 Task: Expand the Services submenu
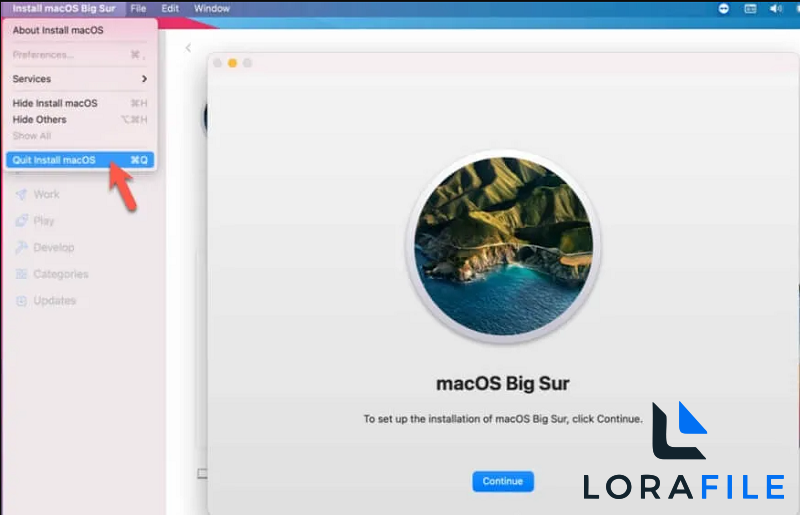tap(80, 79)
